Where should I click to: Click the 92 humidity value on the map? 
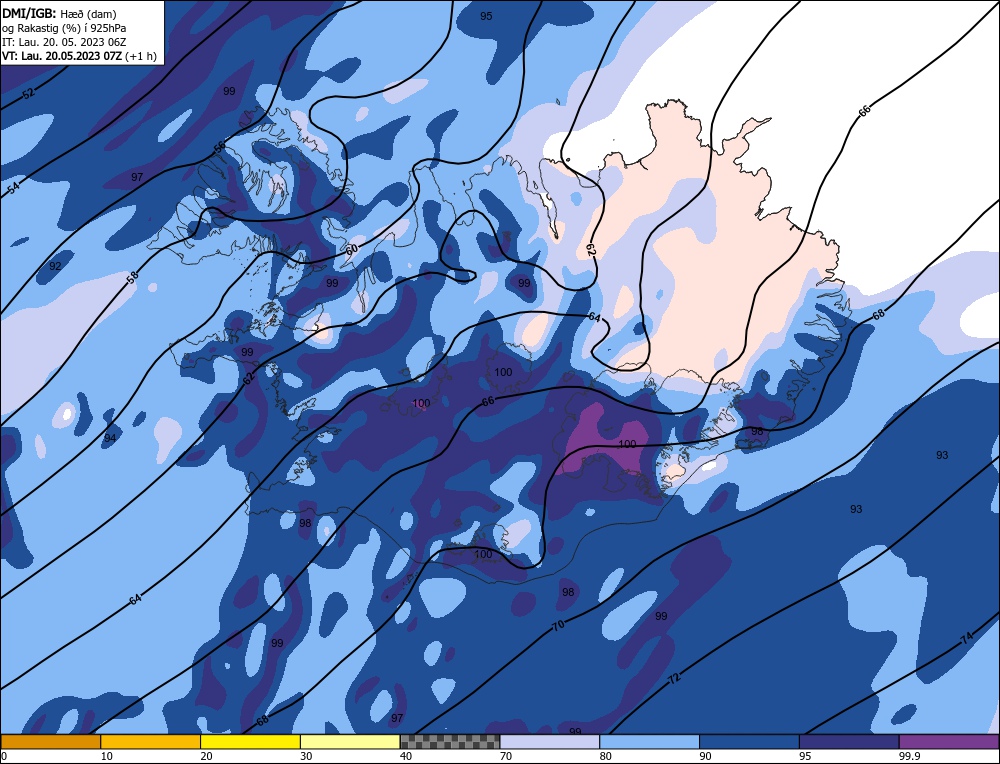click(55, 266)
